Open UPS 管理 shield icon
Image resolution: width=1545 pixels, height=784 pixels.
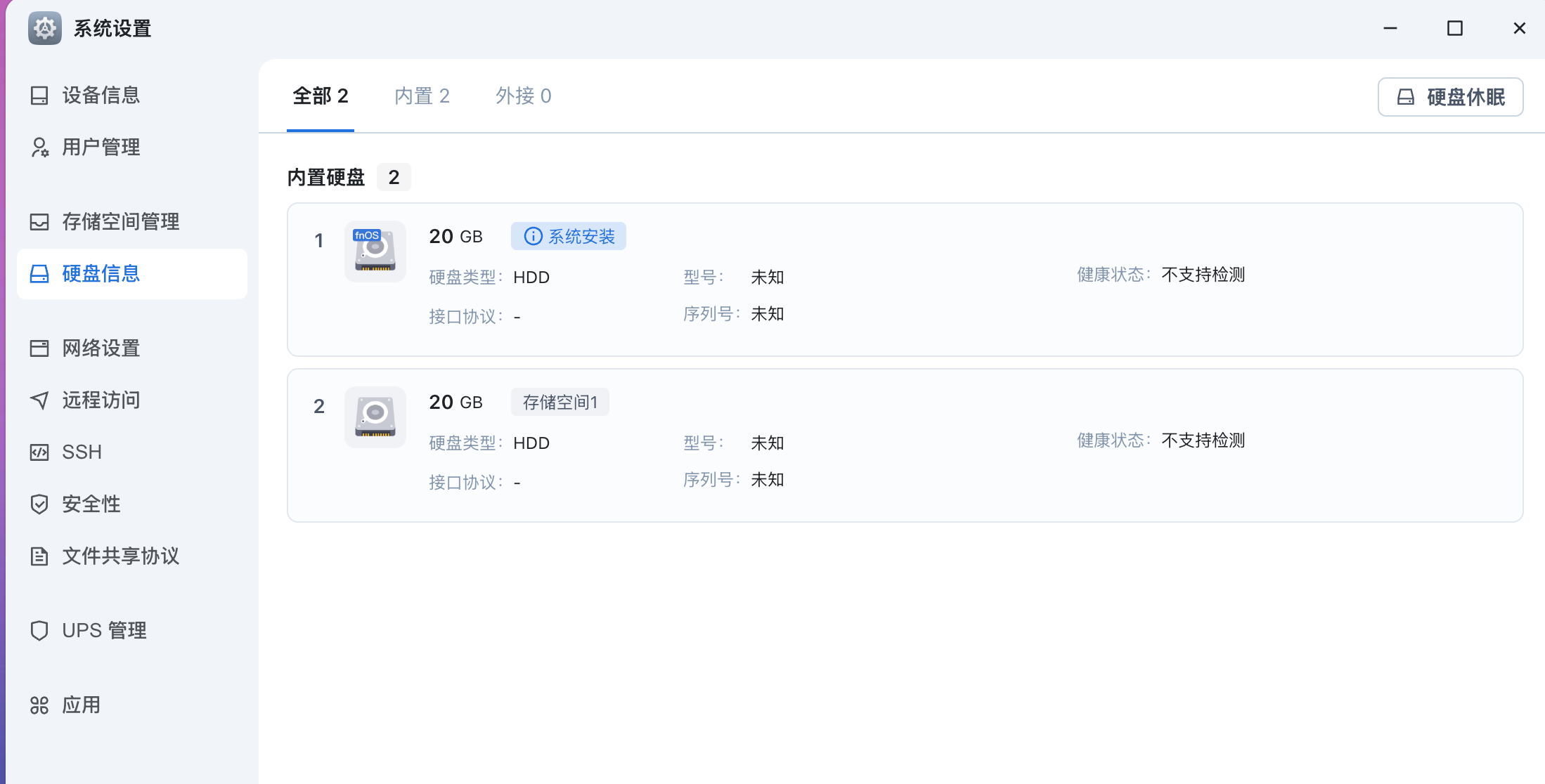coord(39,631)
